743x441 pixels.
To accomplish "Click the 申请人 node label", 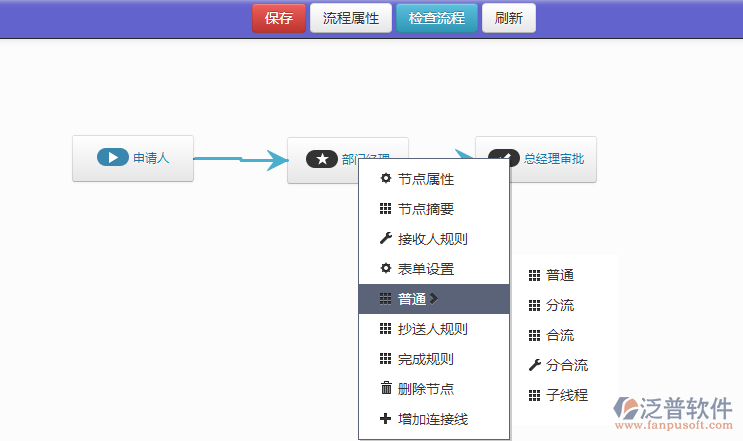I will pos(151,158).
